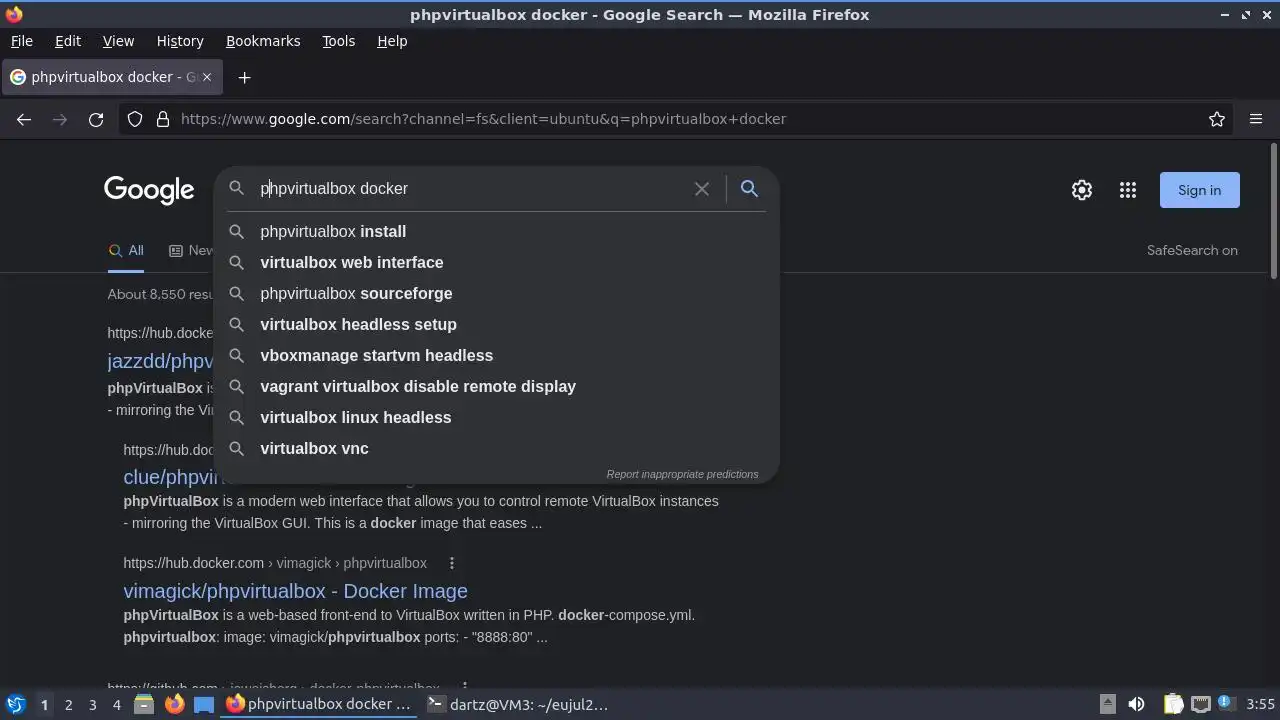Go back with the back arrow
The height and width of the screenshot is (720, 1280).
click(x=24, y=119)
